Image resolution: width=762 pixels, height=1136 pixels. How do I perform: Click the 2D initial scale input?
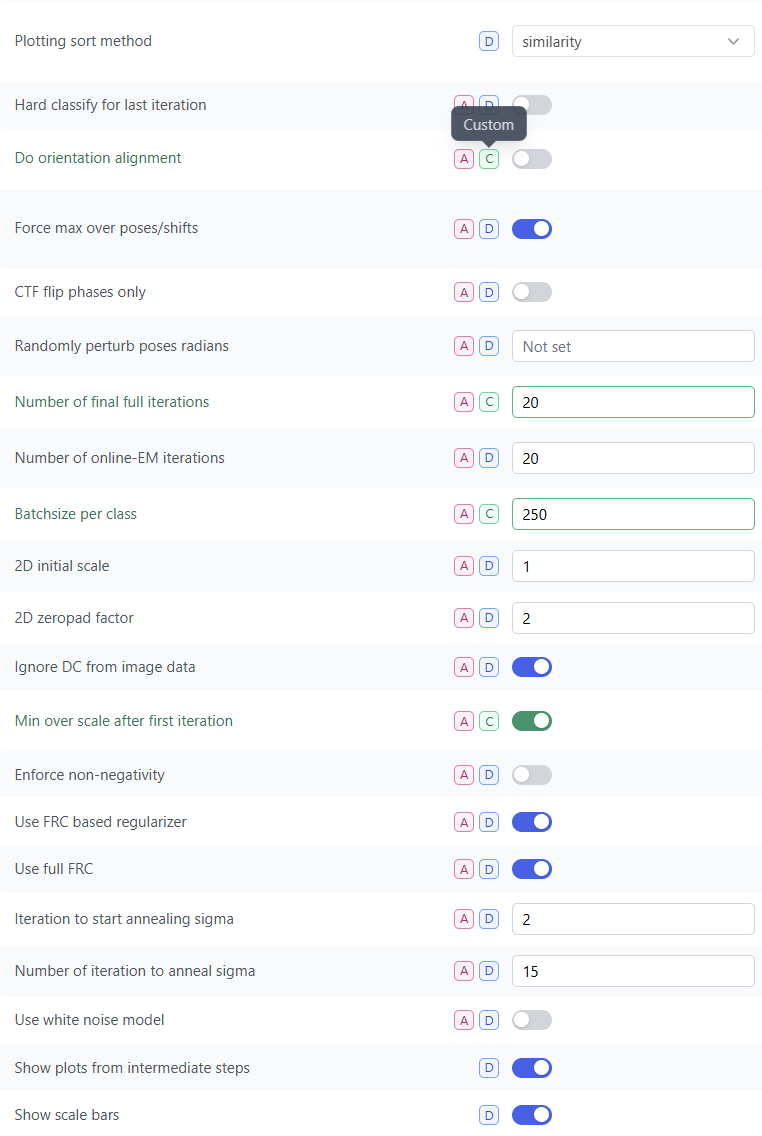pos(633,566)
